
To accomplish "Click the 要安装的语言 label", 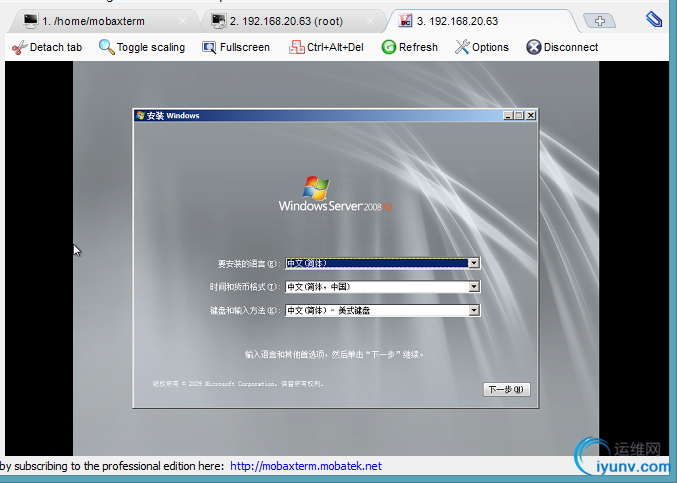I will click(x=249, y=264).
